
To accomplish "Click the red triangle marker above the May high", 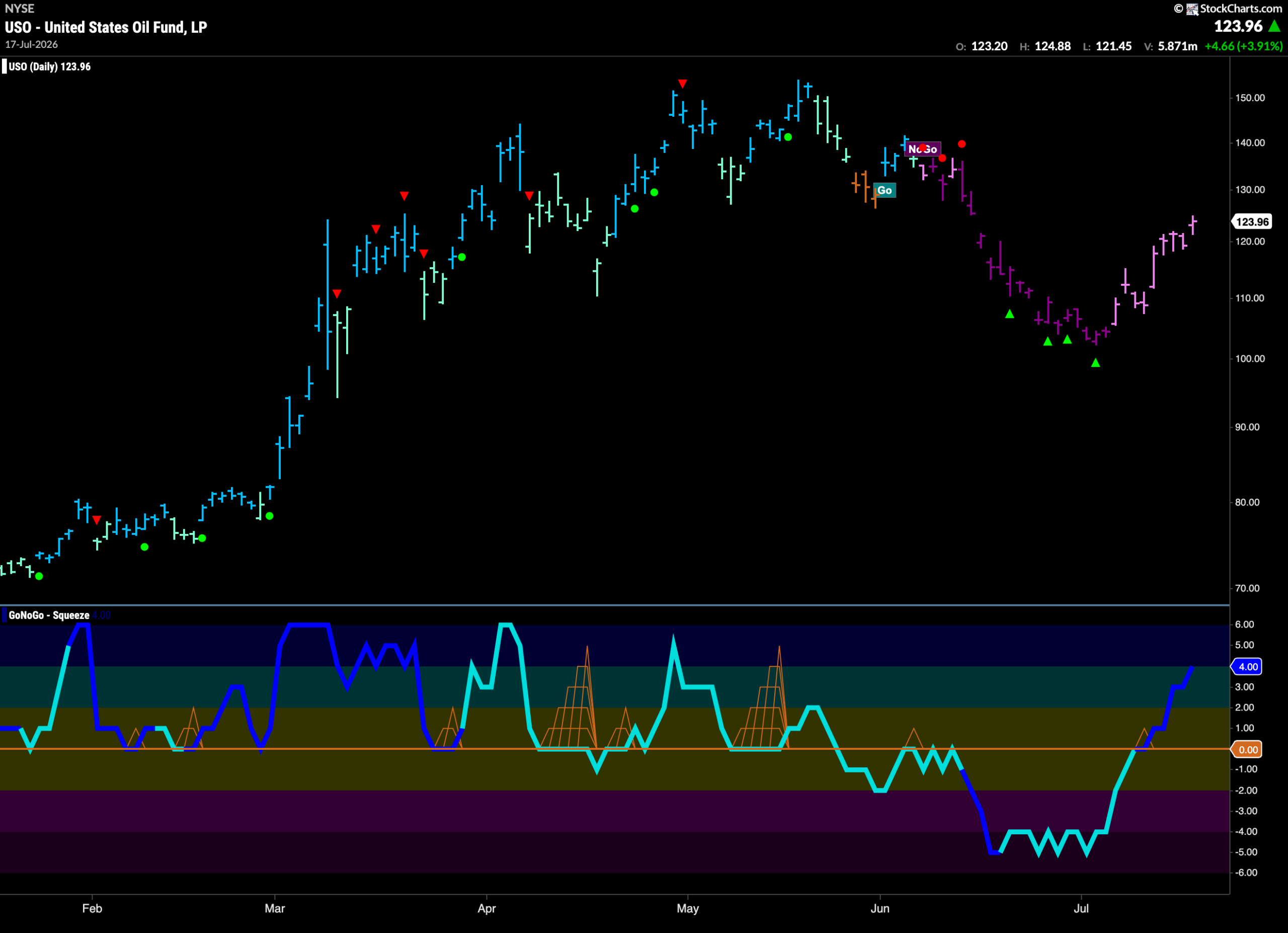I will point(683,84).
